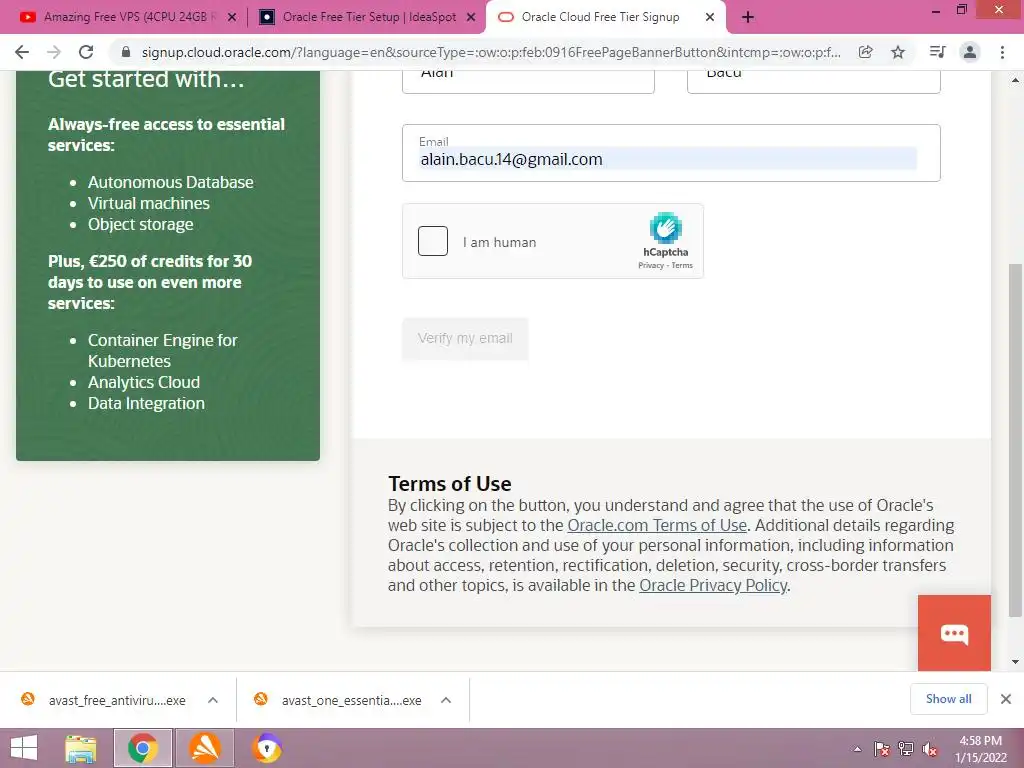Go back using the browser back arrow
Image resolution: width=1024 pixels, height=768 pixels.
[22, 52]
